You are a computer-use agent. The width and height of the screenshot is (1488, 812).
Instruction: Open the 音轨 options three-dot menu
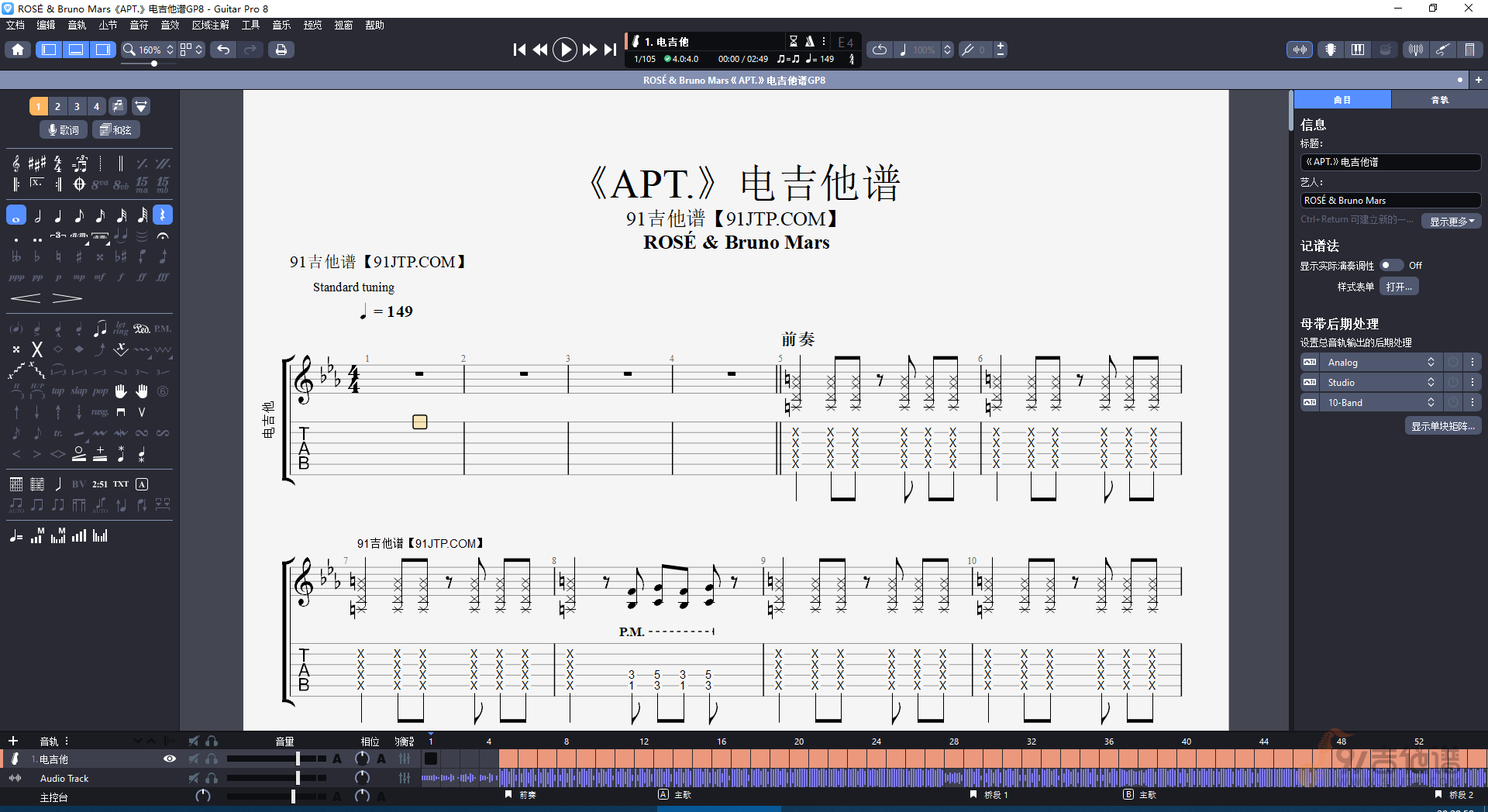pos(67,741)
